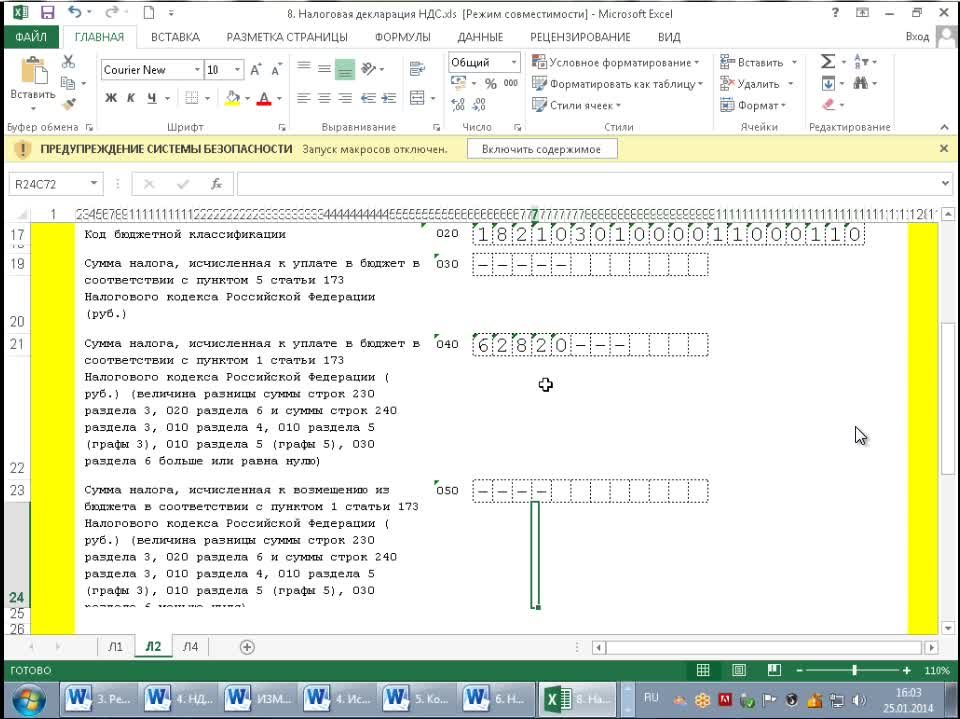
Task: Add a new sheet with plus icon
Action: click(247, 647)
